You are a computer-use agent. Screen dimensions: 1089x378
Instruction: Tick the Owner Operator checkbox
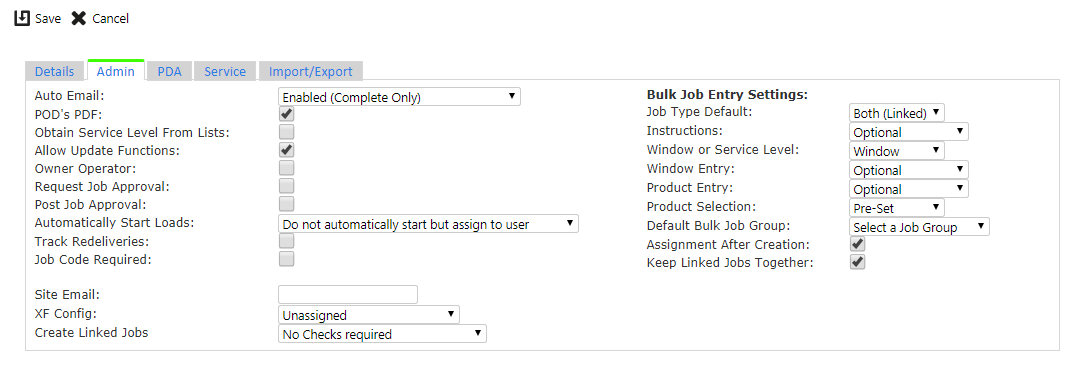tap(286, 167)
